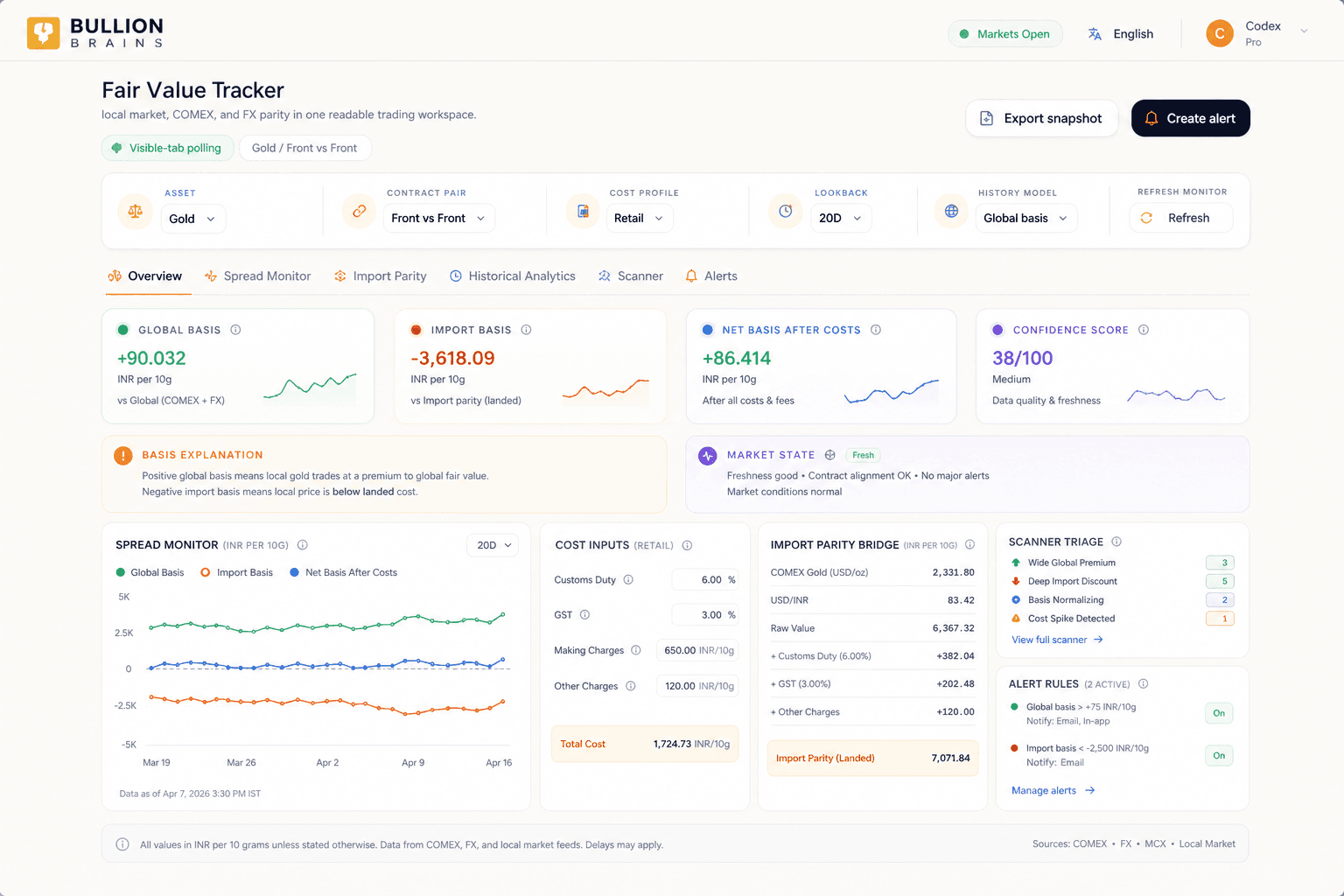Click the Other Charges info icon

click(x=631, y=686)
